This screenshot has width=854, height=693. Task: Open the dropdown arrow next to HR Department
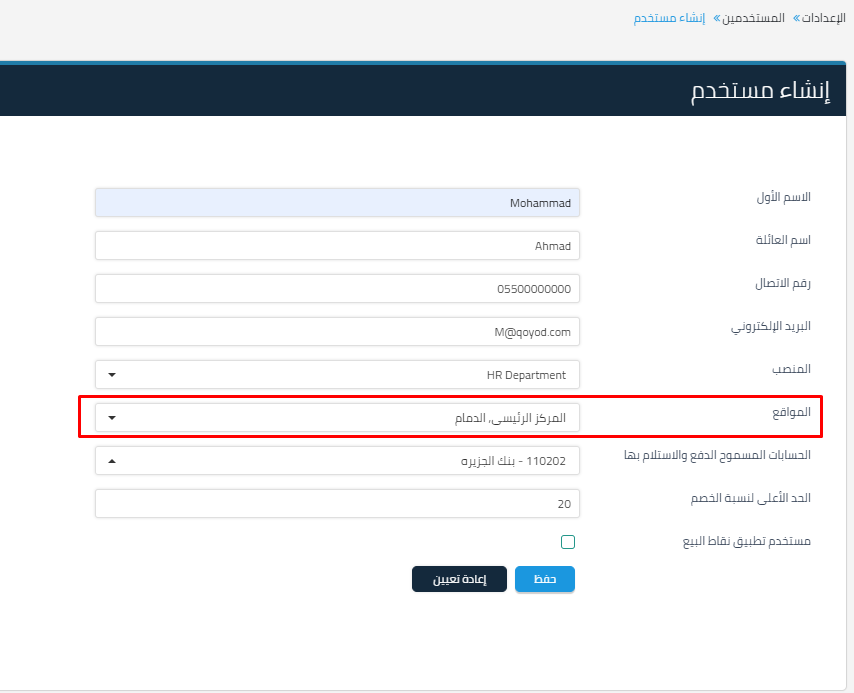[112, 374]
